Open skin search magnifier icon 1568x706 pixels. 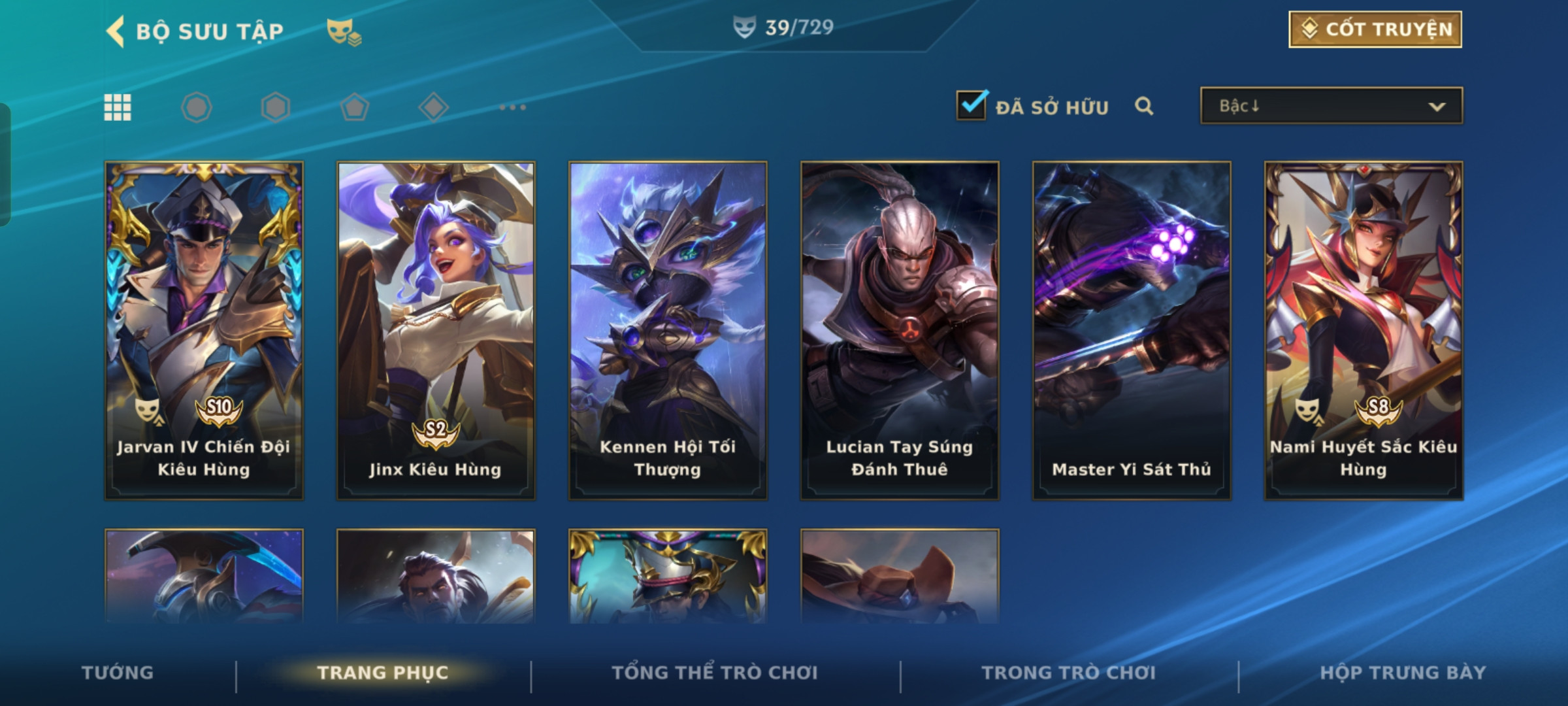[1144, 106]
